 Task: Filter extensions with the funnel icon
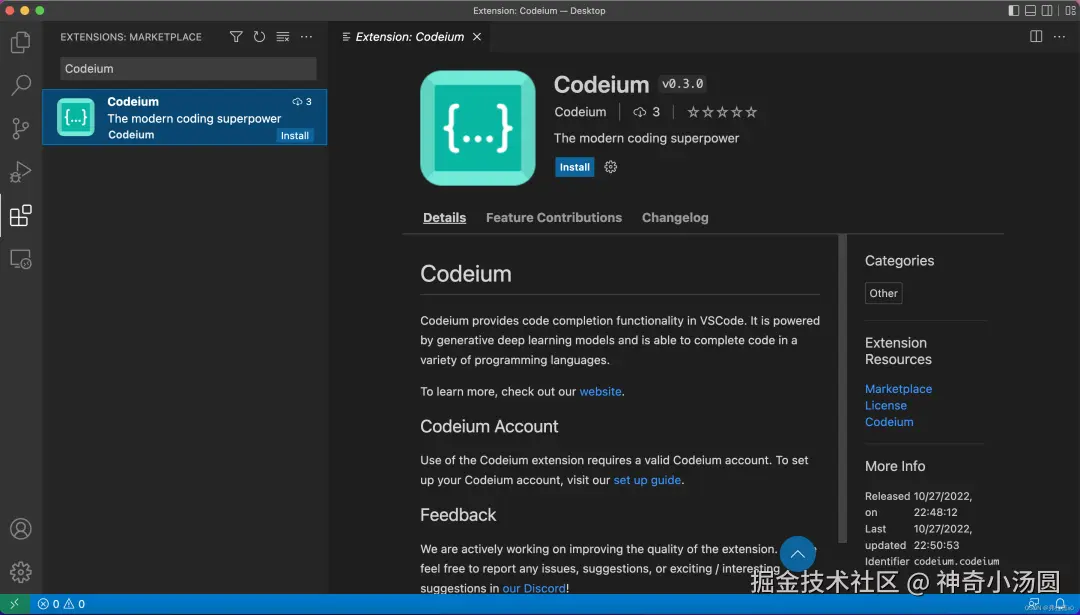pos(236,37)
